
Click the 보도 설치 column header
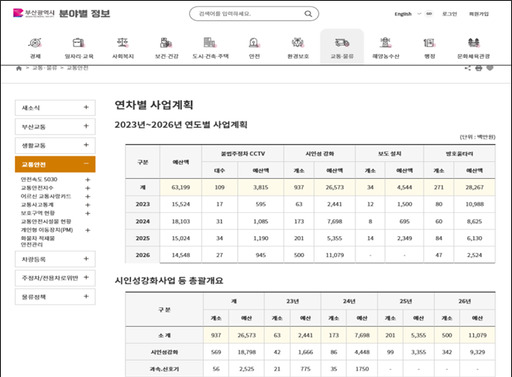(389, 154)
